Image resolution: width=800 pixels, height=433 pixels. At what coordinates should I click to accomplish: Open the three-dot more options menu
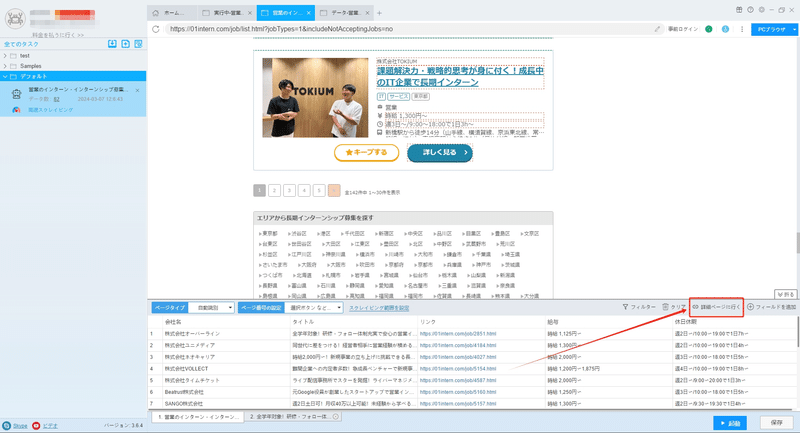tap(742, 29)
